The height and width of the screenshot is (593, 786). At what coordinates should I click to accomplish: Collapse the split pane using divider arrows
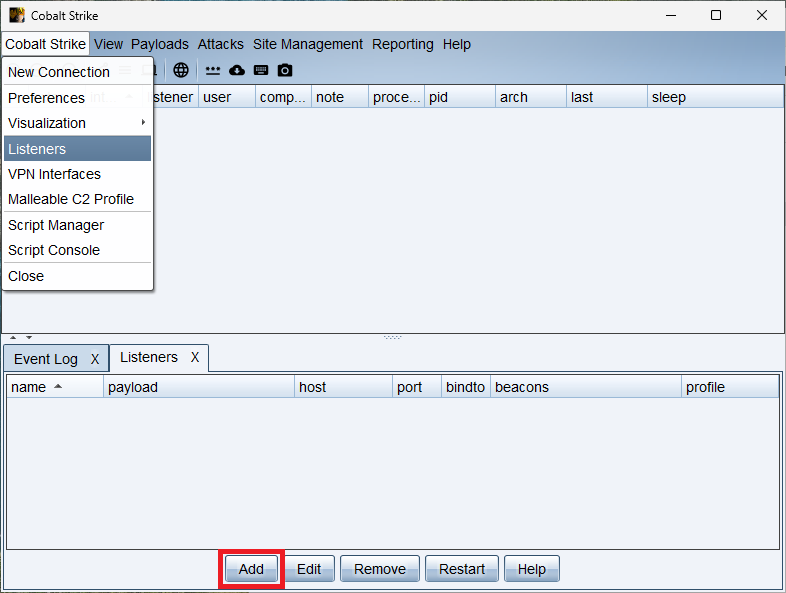14,338
